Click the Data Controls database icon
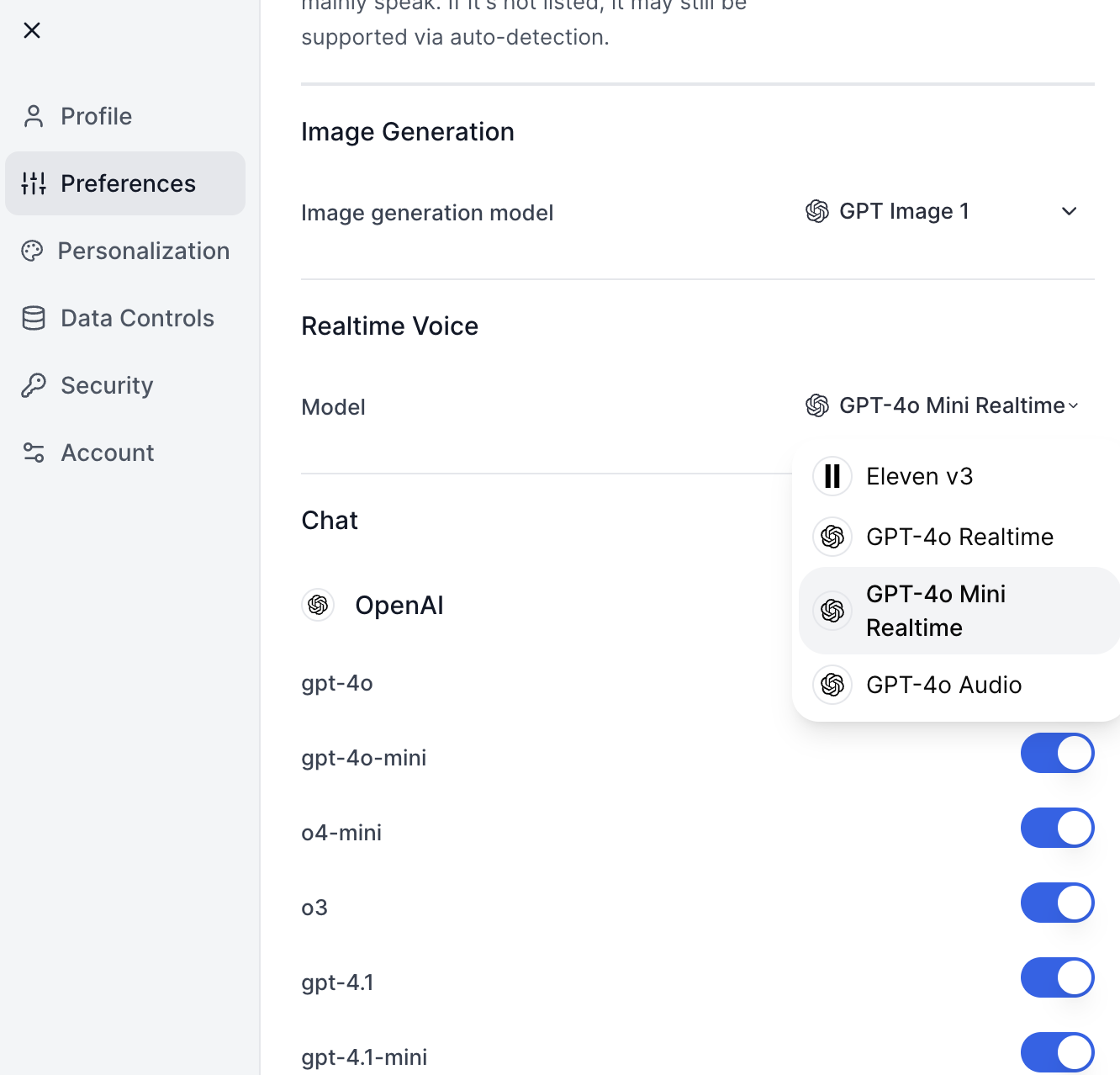 [34, 318]
